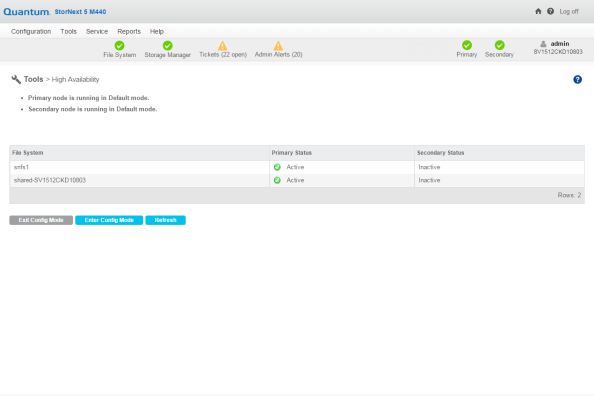Click the Refresh button
This screenshot has height=396, width=594.
click(x=166, y=220)
